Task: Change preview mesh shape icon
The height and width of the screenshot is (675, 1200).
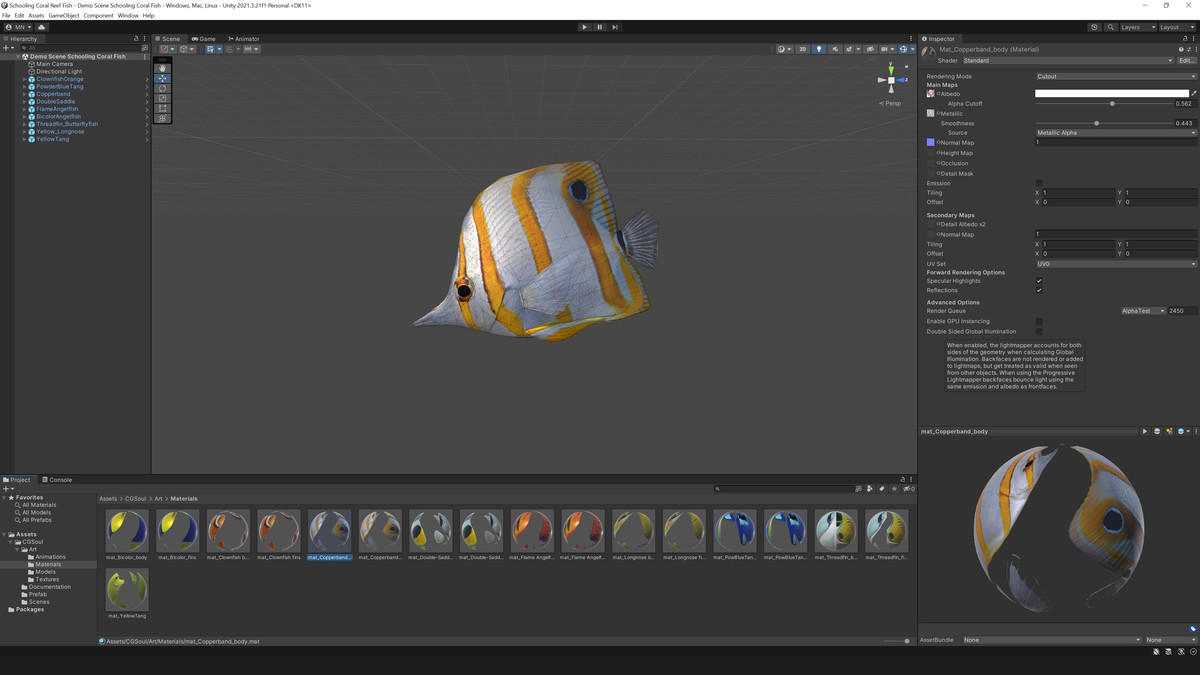Action: 1157,431
